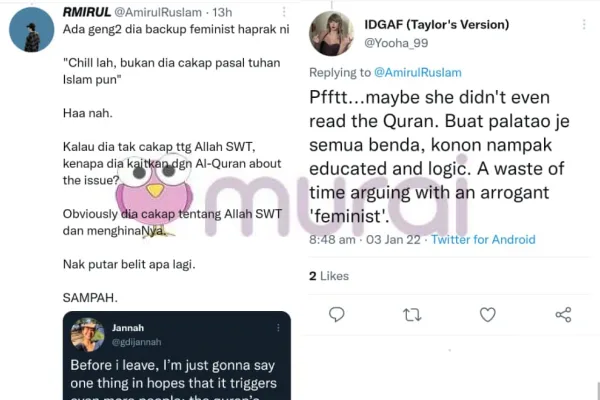Open the 8:48 am 03 Jan 22 timestamp
The image size is (600, 400).
pos(365,240)
